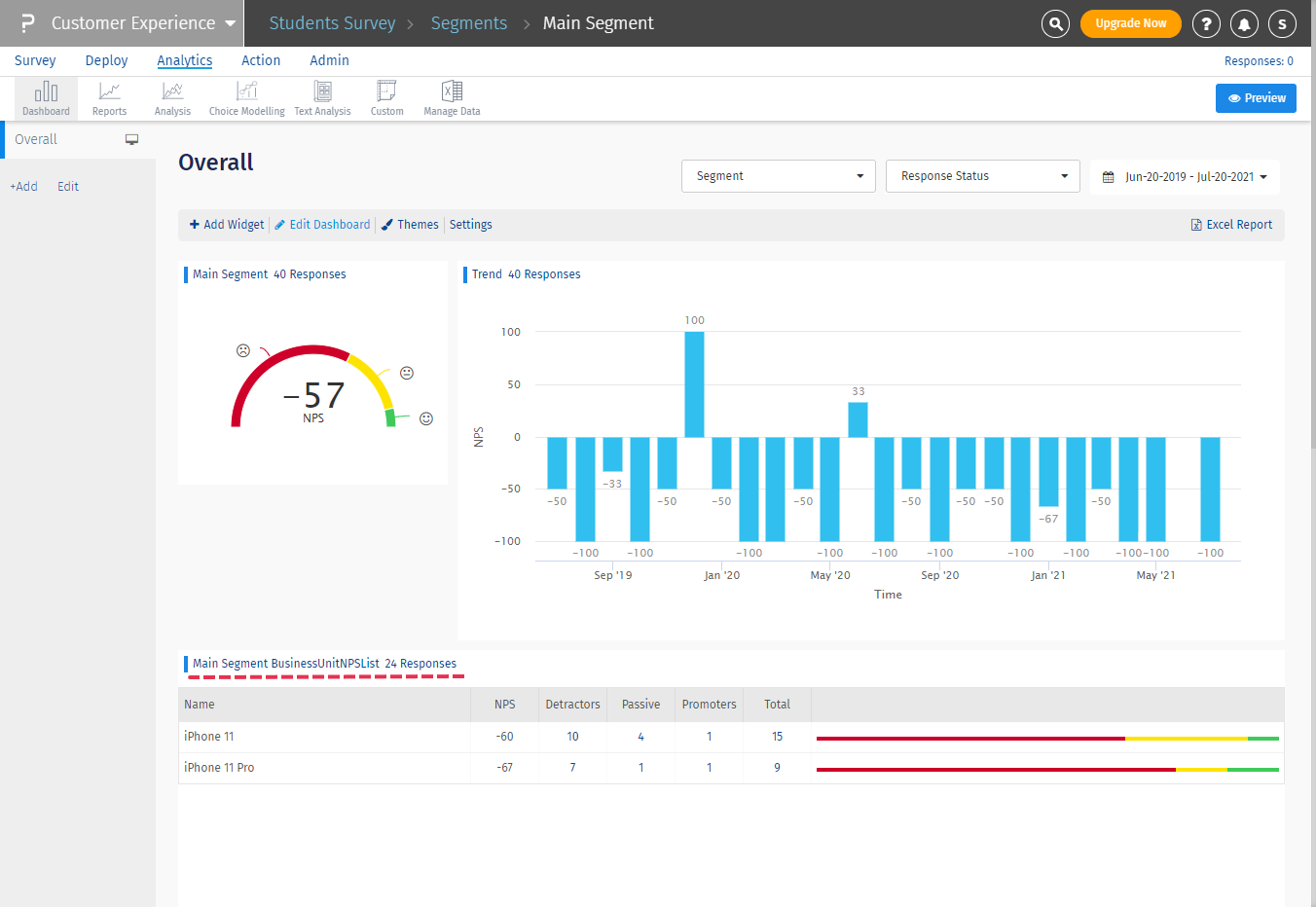Image resolution: width=1316 pixels, height=907 pixels.
Task: Click the monitor icon beside Overall
Action: (131, 140)
